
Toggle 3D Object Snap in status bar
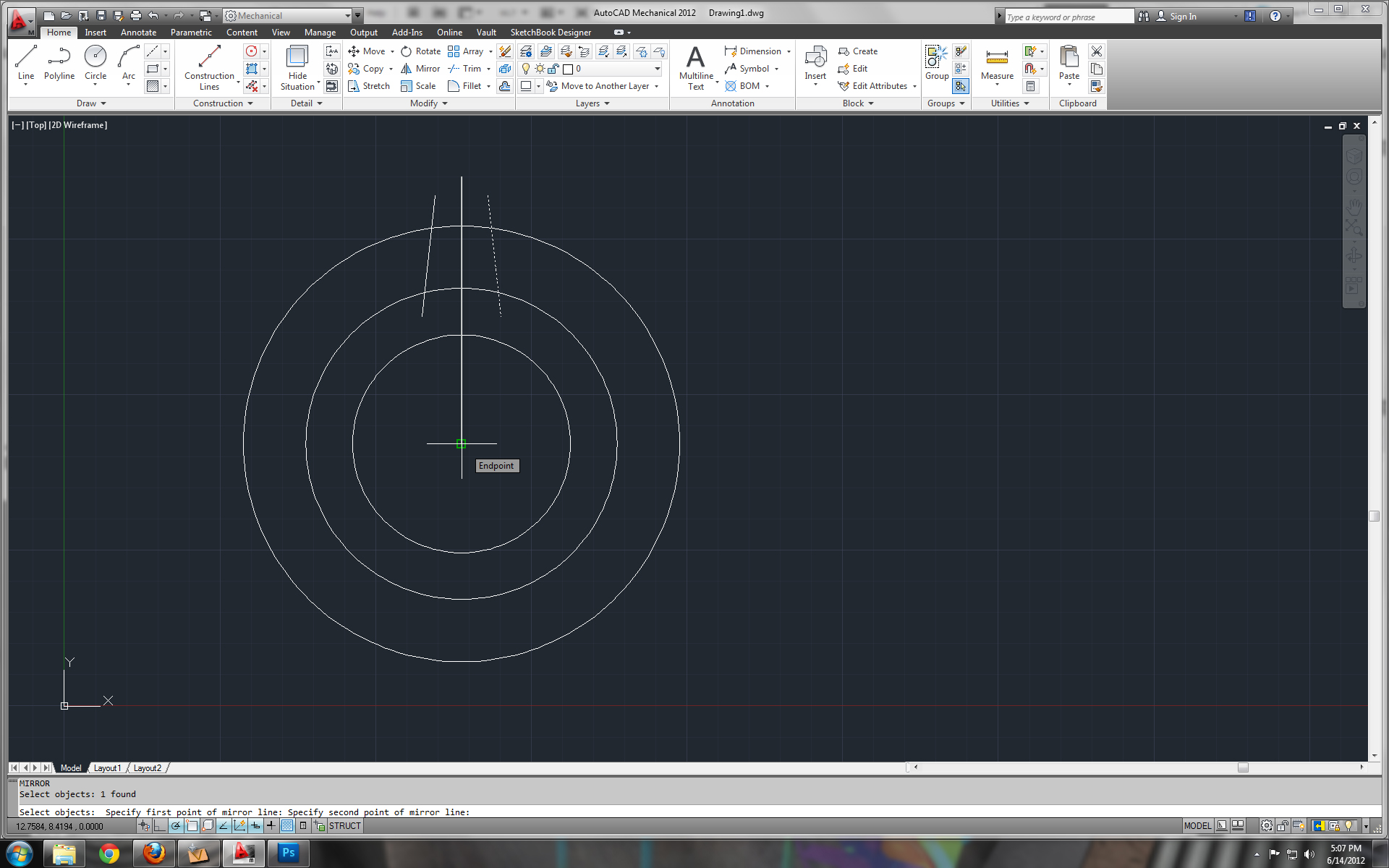coord(208,826)
